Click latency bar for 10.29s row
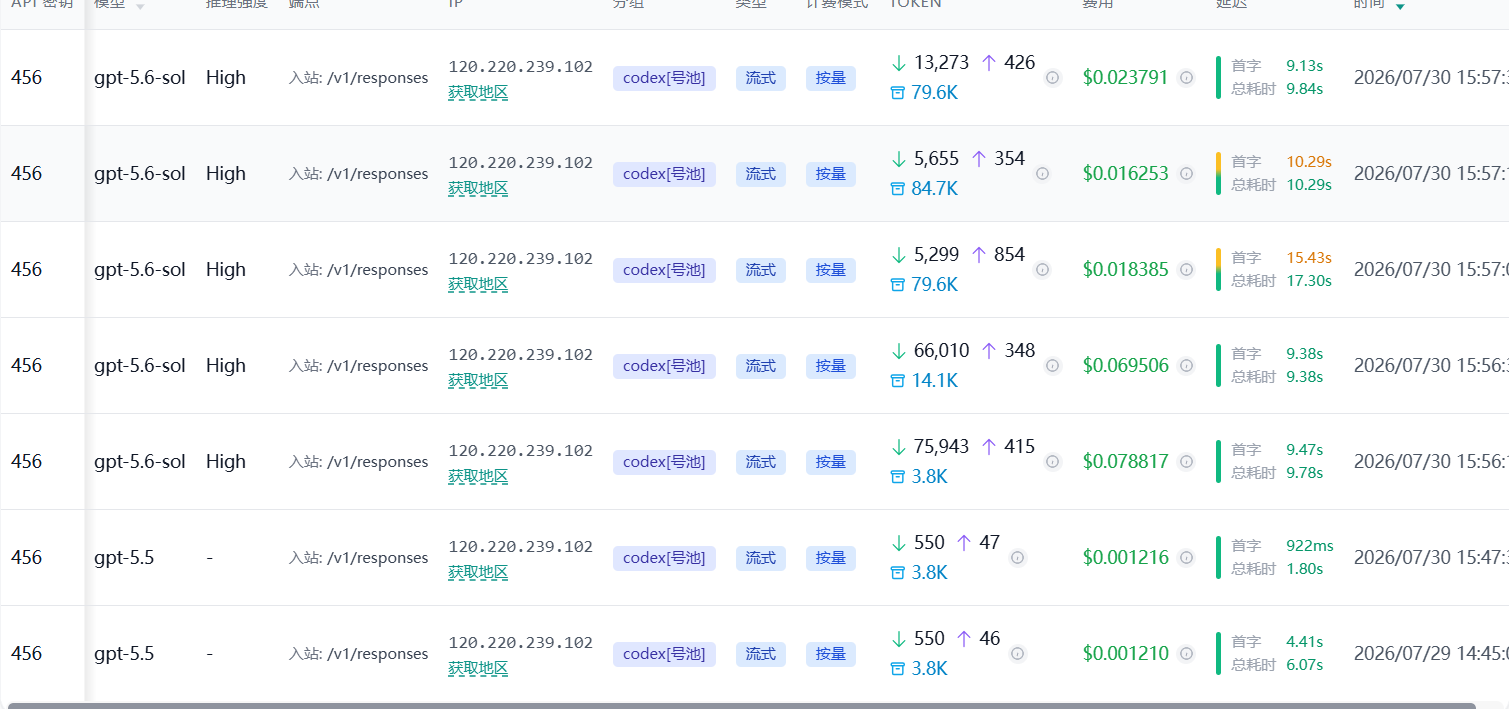Screen dimensions: 1509x709 [x=1218, y=173]
